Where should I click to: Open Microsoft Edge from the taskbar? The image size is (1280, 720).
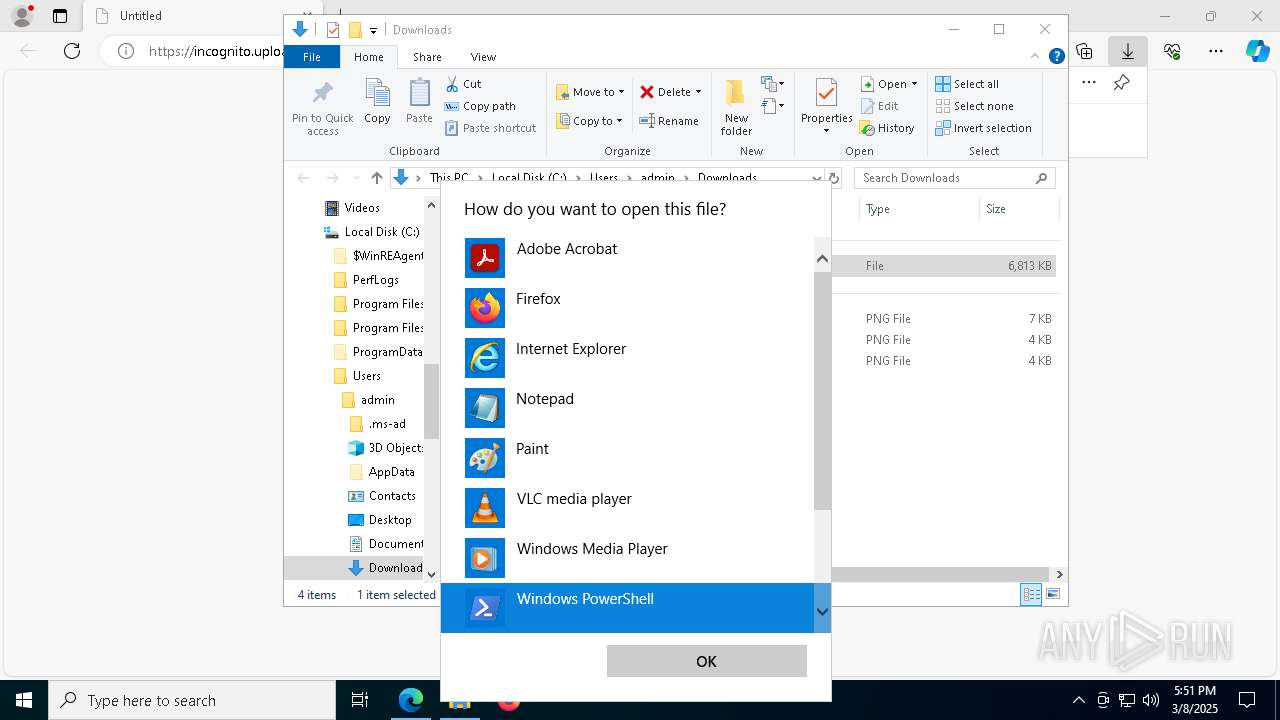[411, 700]
